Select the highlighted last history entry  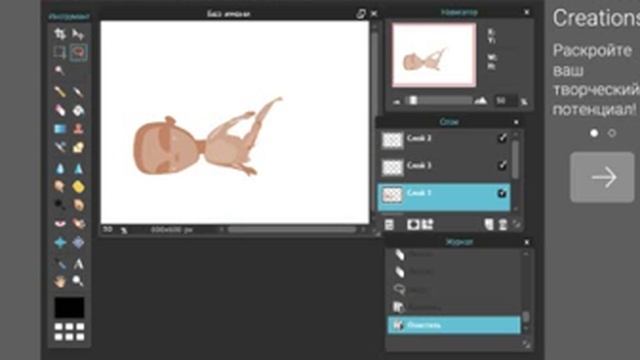click(x=454, y=325)
